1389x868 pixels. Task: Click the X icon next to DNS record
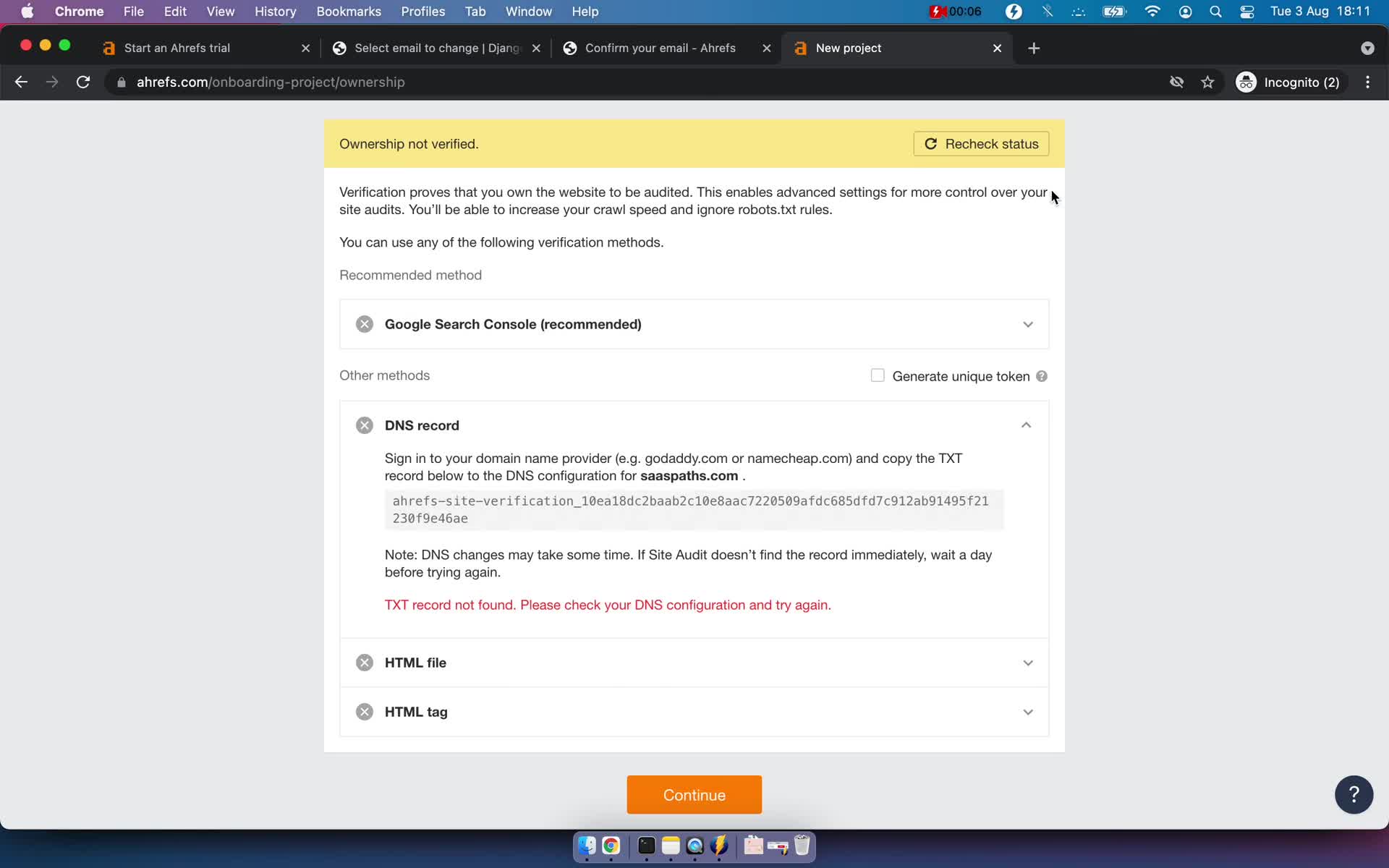coord(364,425)
